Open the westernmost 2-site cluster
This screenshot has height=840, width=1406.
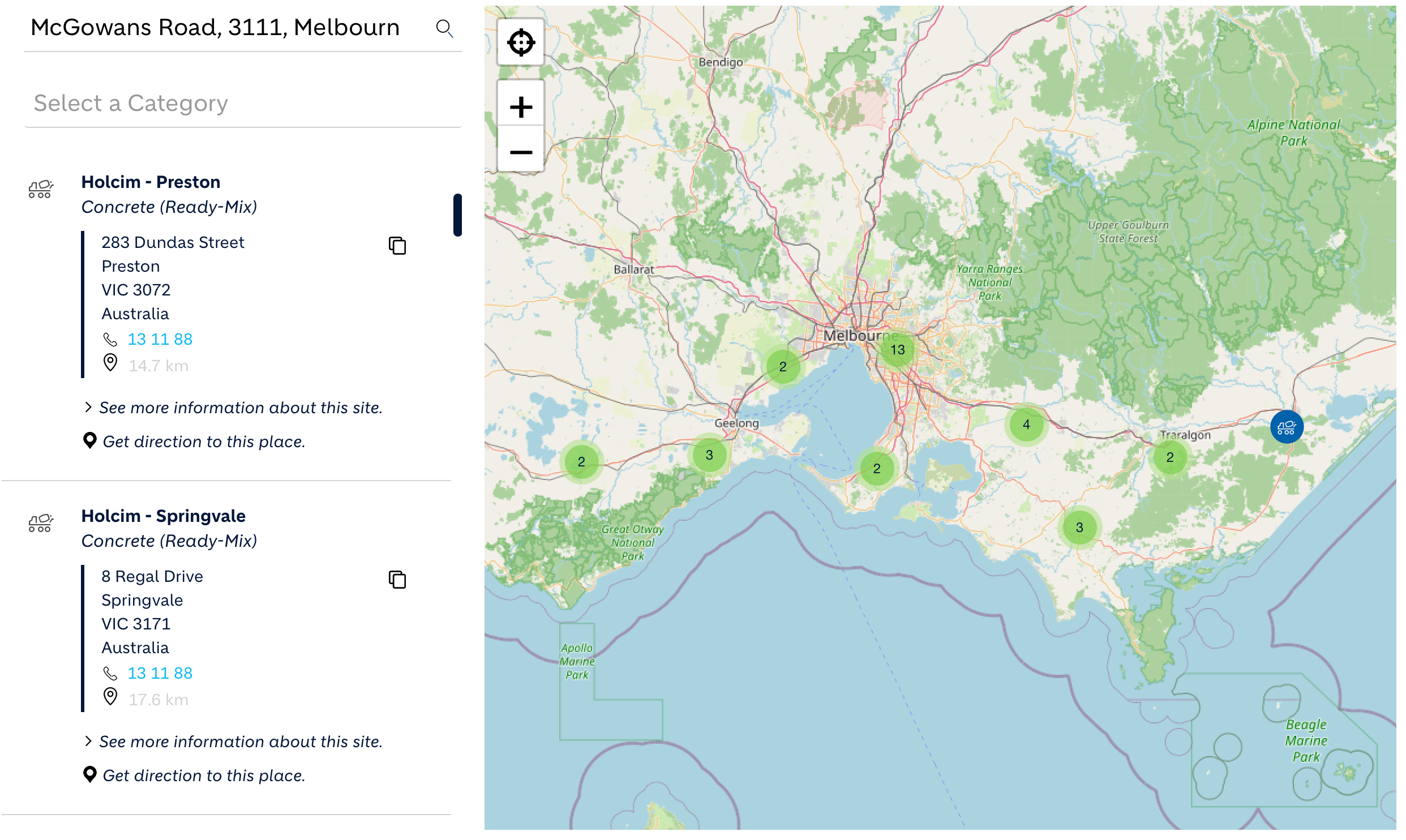point(581,462)
